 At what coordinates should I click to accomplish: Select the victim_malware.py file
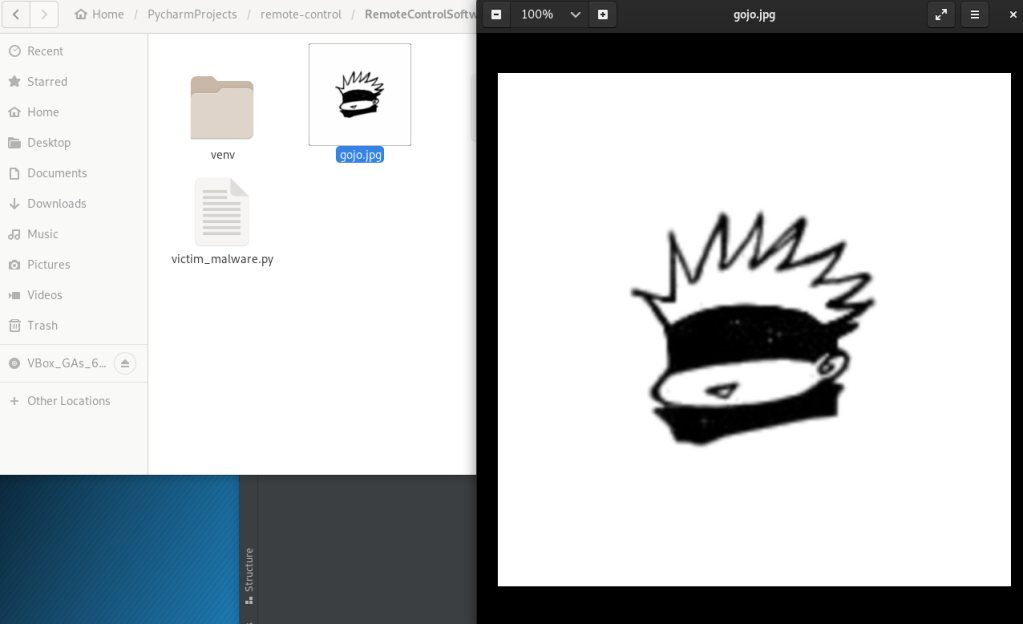222,214
